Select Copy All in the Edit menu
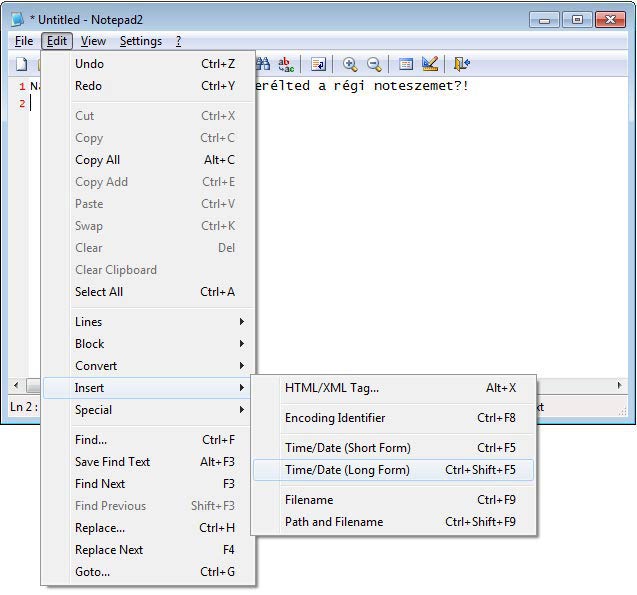This screenshot has height=595, width=637. pyautogui.click(x=149, y=160)
